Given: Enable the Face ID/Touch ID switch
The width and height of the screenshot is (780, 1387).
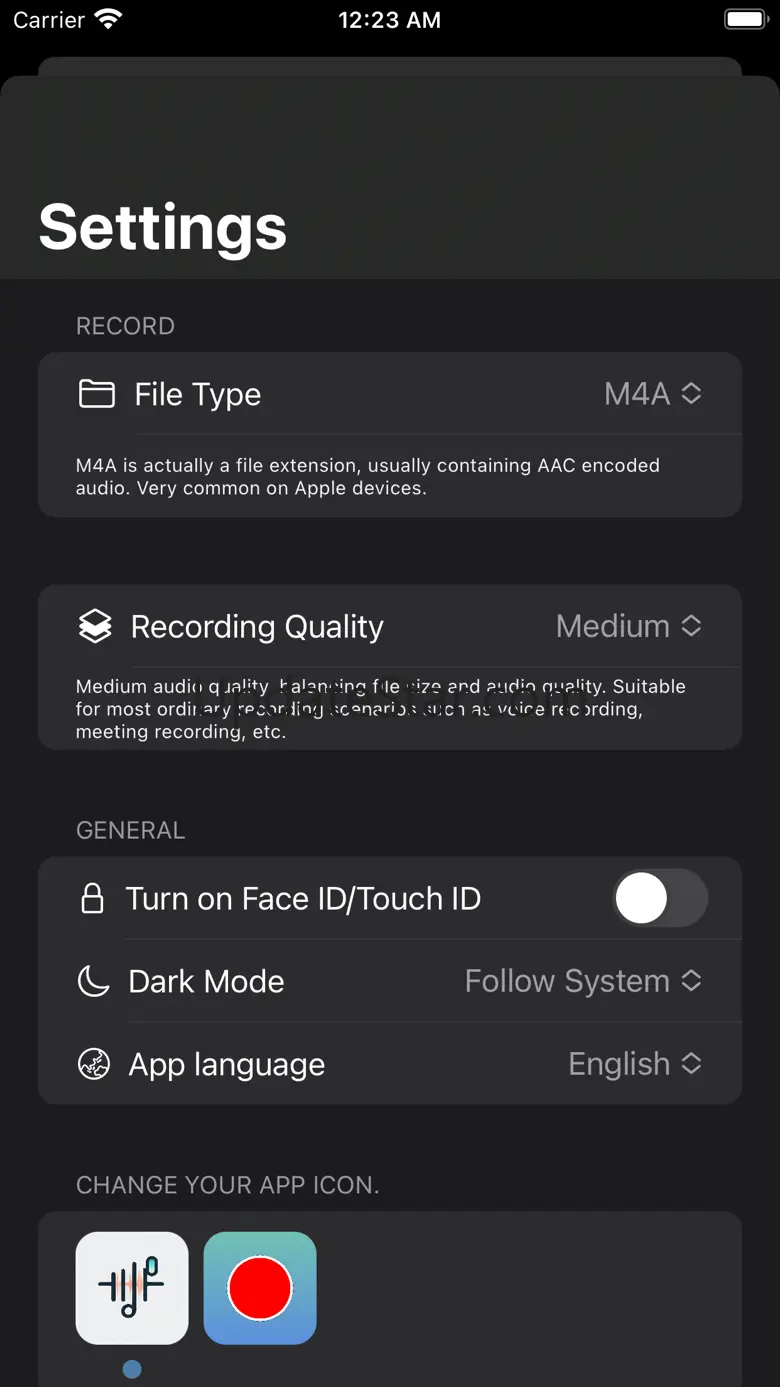Looking at the screenshot, I should (x=660, y=899).
